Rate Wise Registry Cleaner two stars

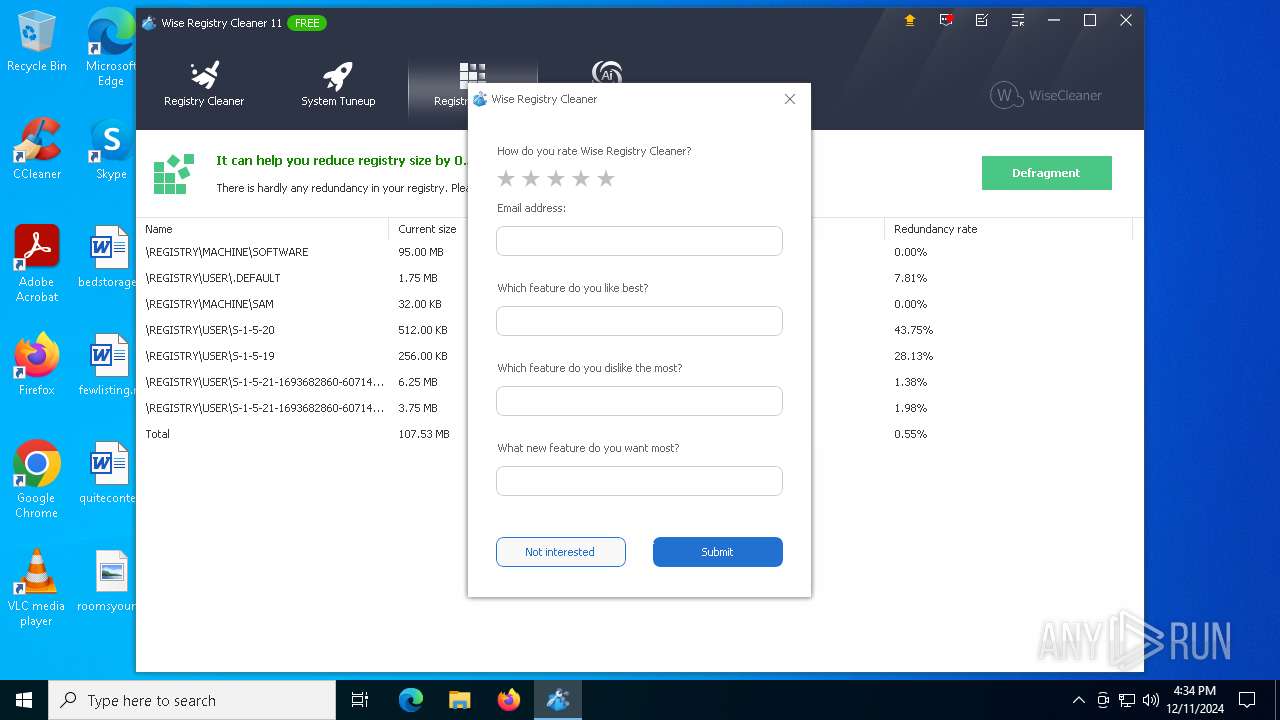tap(531, 178)
